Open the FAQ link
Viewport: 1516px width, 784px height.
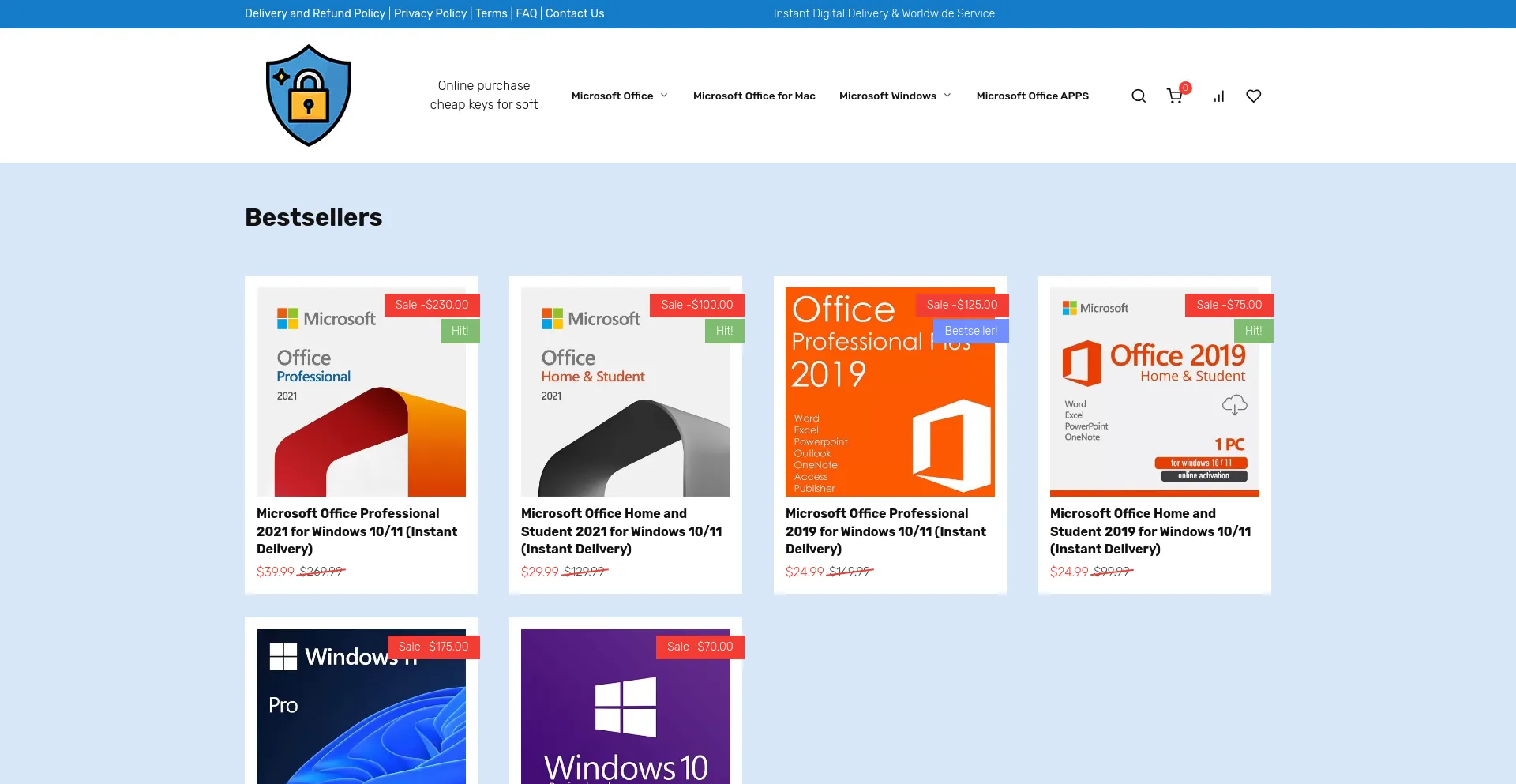(x=527, y=13)
